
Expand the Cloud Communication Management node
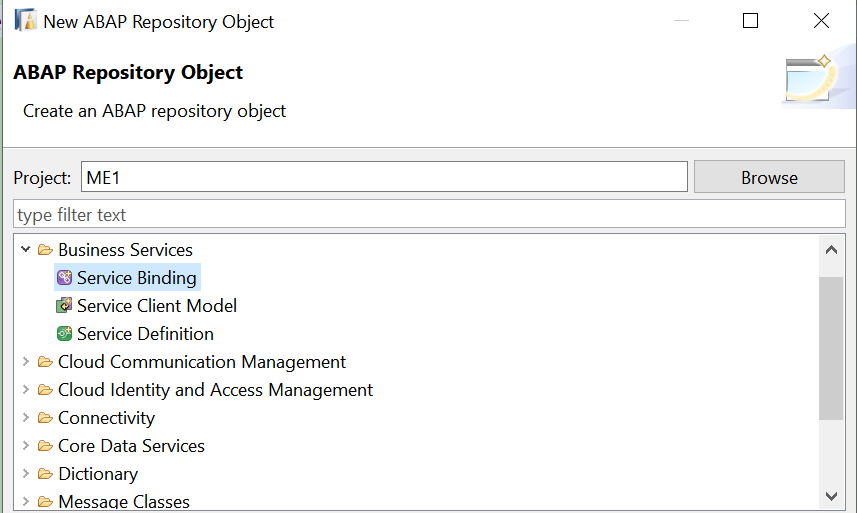[x=25, y=361]
